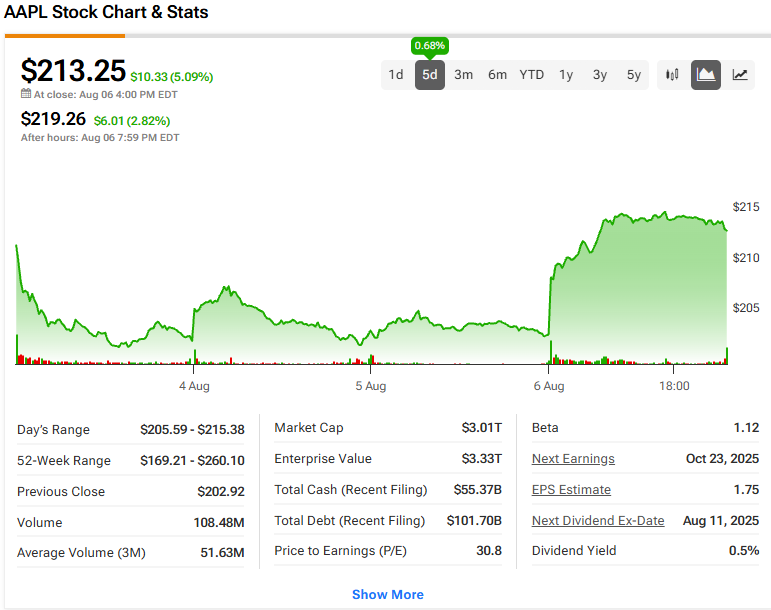The image size is (771, 610).
Task: Click the Previous Close value $202.92
Action: 221,492
